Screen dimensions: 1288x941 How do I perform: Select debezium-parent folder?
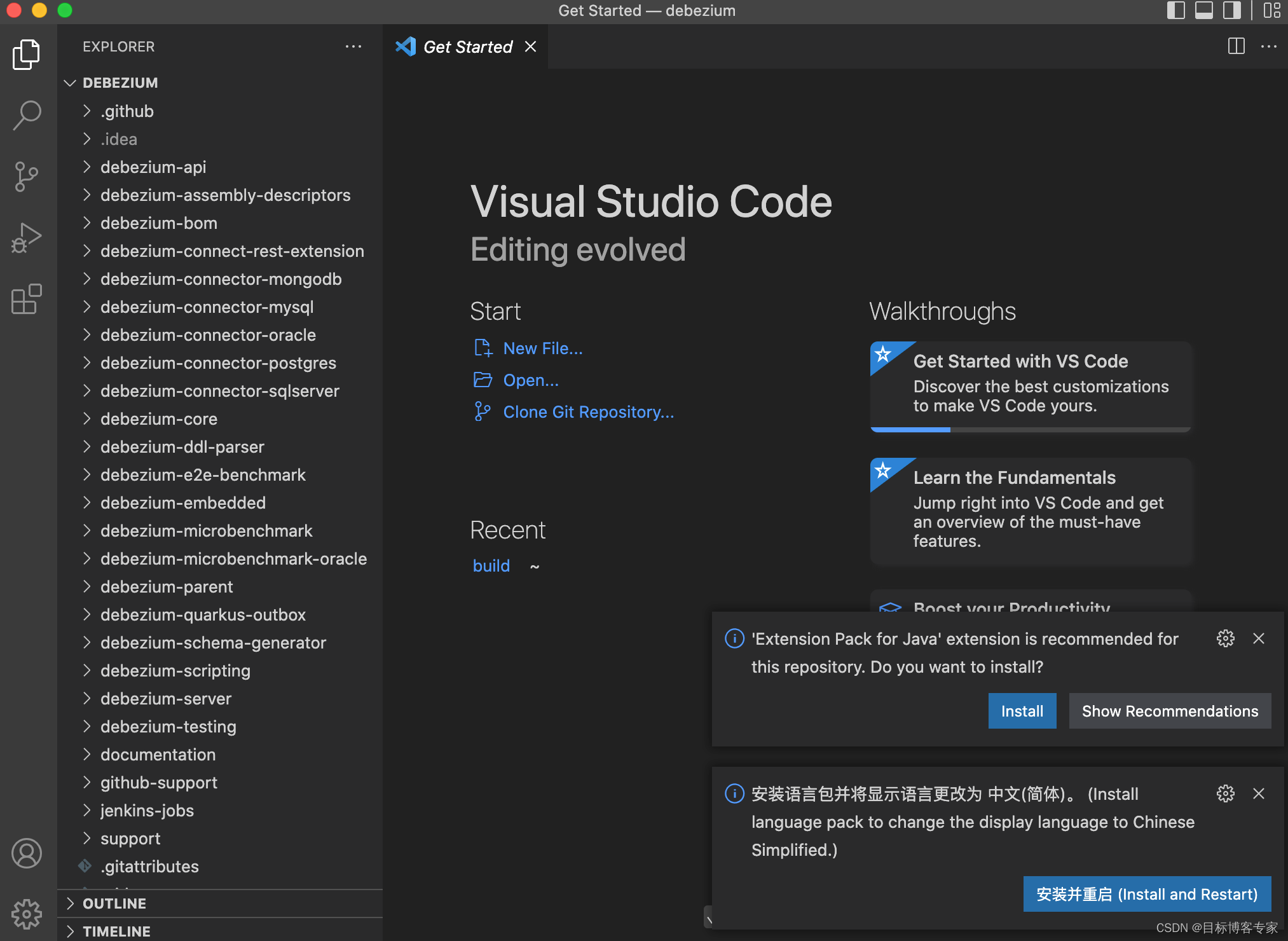(220, 586)
